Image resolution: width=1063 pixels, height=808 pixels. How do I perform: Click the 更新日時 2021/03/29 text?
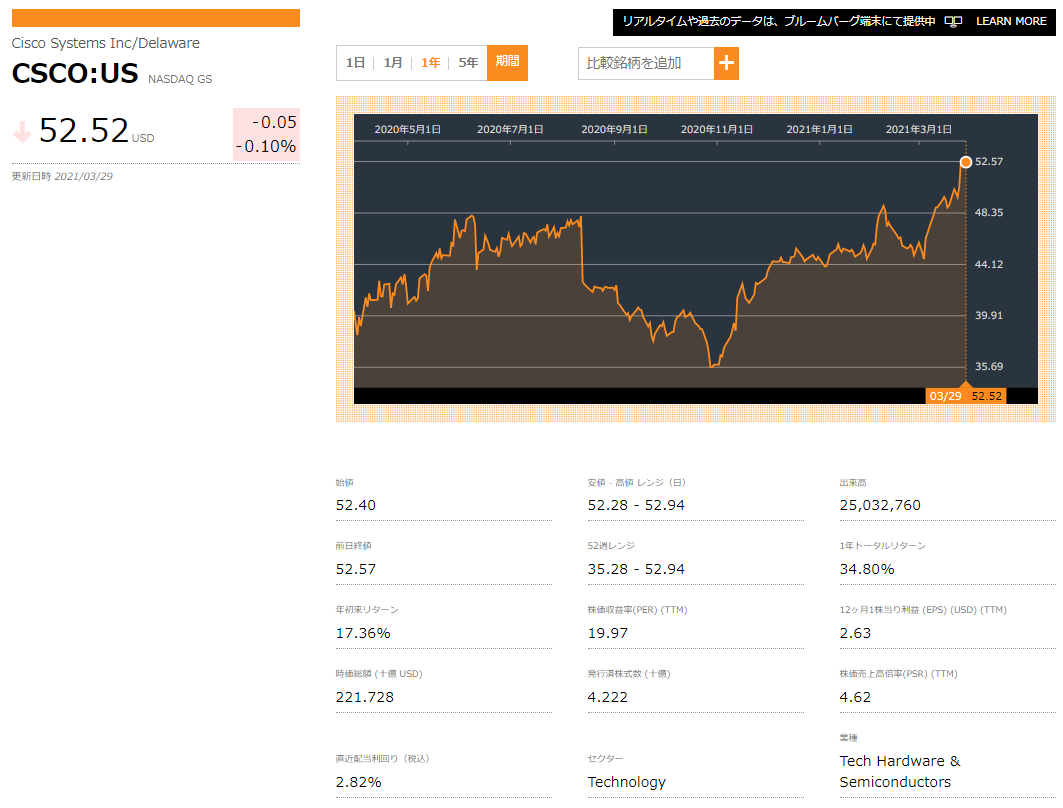62,176
